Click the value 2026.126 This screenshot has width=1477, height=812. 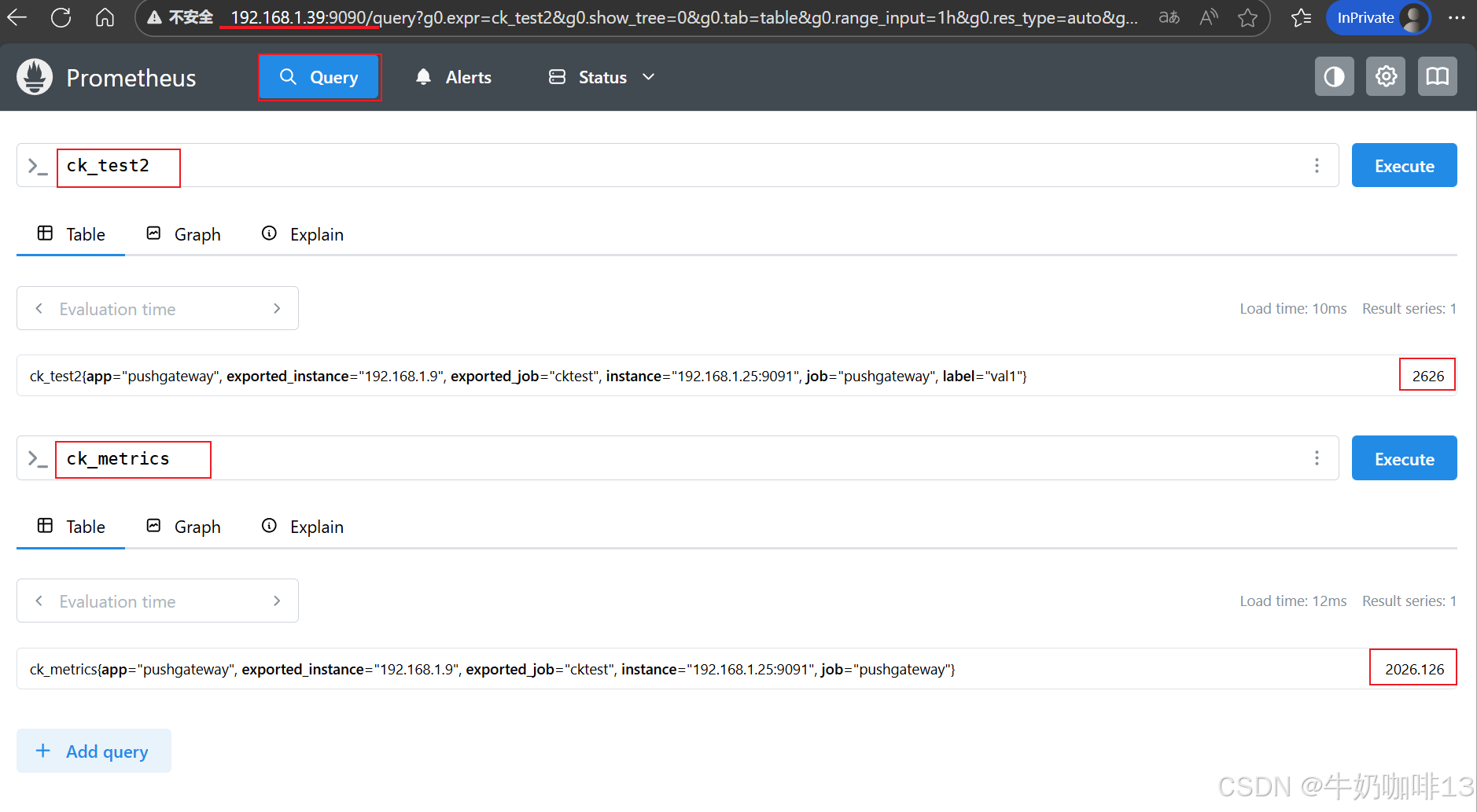1414,669
